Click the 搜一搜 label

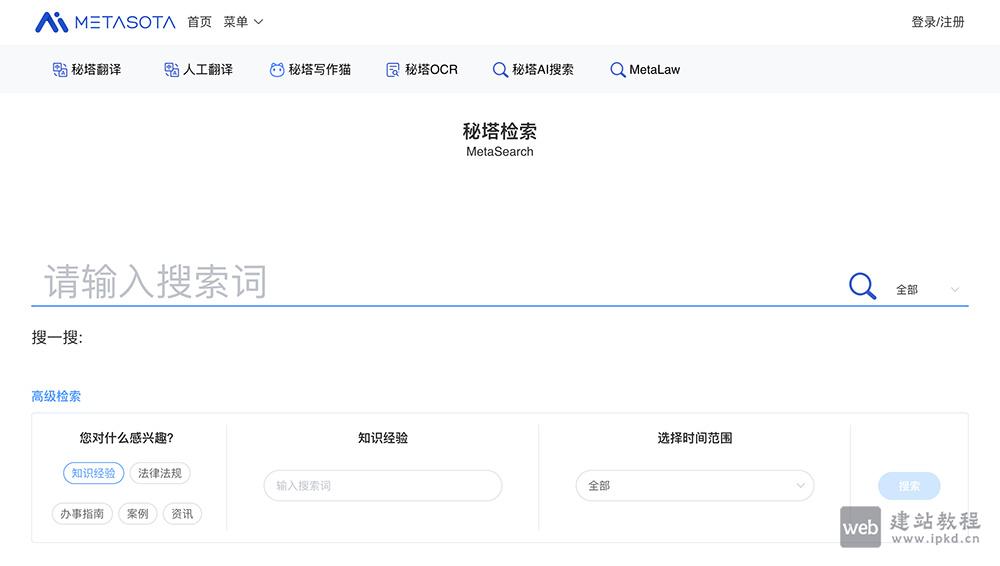[x=57, y=337]
